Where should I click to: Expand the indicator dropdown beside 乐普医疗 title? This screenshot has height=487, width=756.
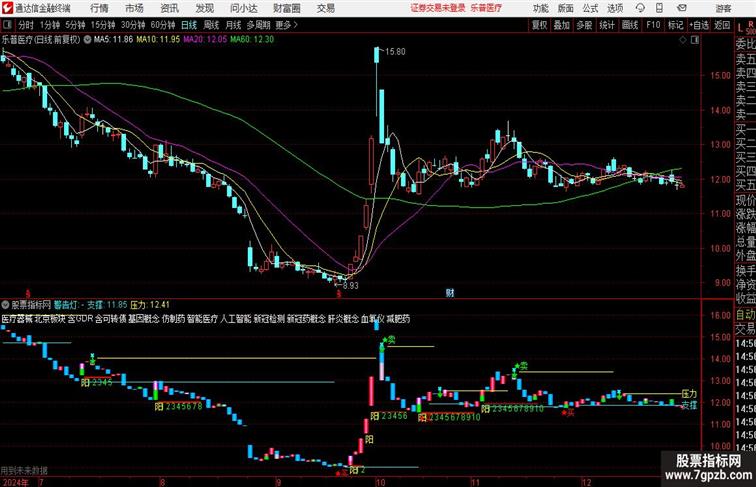87,40
